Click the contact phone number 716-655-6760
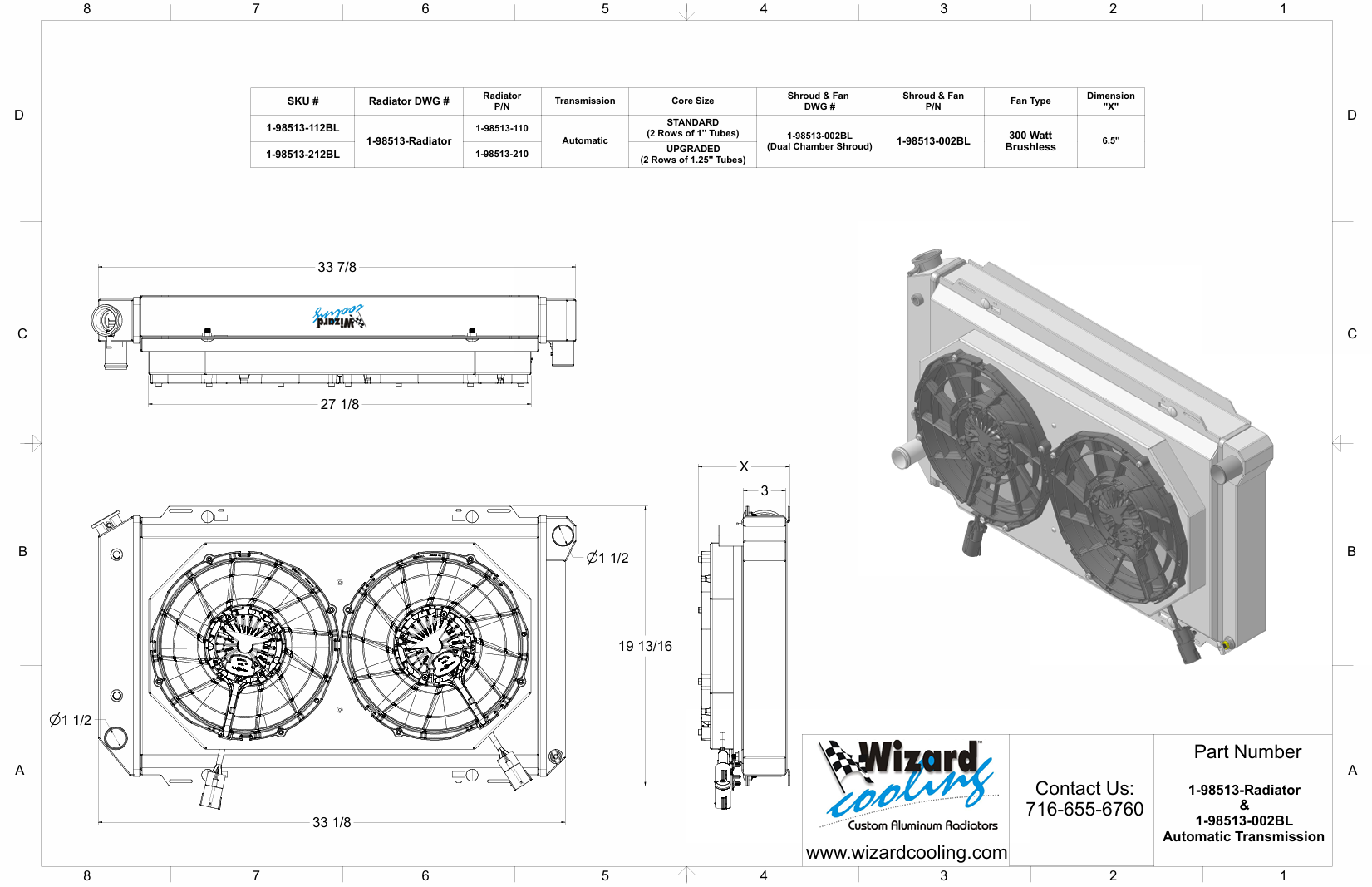Screen dimensions: 1372x887 (1084, 809)
